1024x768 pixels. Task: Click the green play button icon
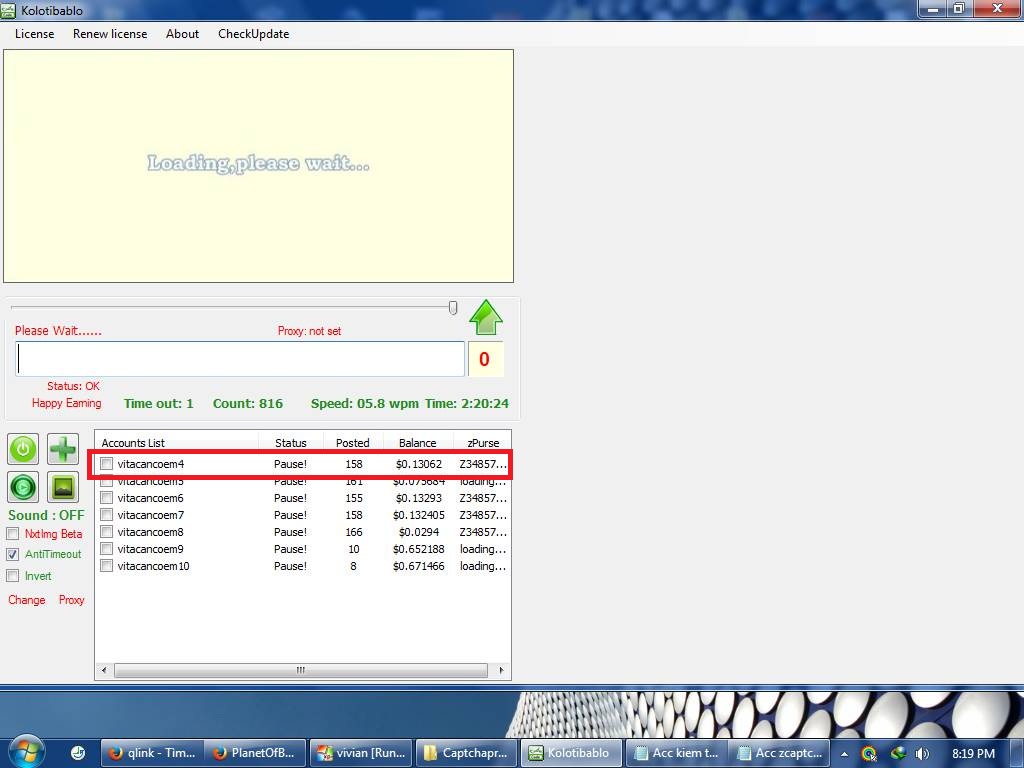click(23, 487)
